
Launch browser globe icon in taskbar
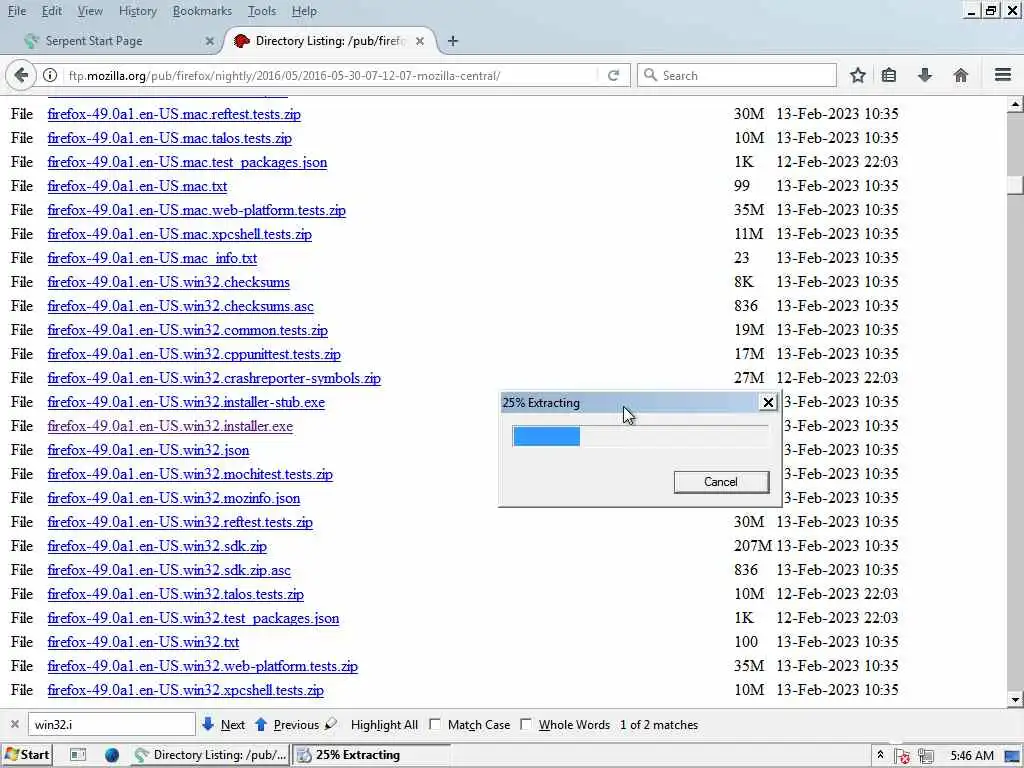pyautogui.click(x=112, y=755)
